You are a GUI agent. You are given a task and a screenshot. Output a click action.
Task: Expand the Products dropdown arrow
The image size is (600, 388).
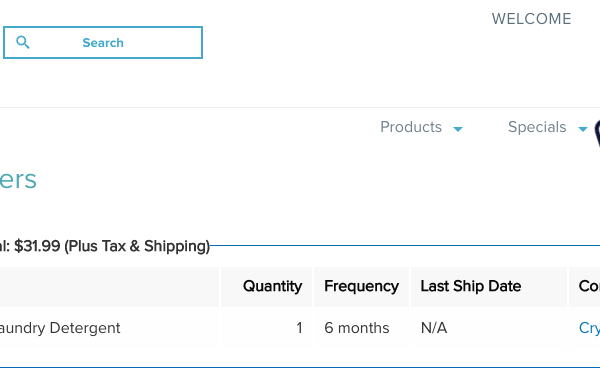[458, 129]
